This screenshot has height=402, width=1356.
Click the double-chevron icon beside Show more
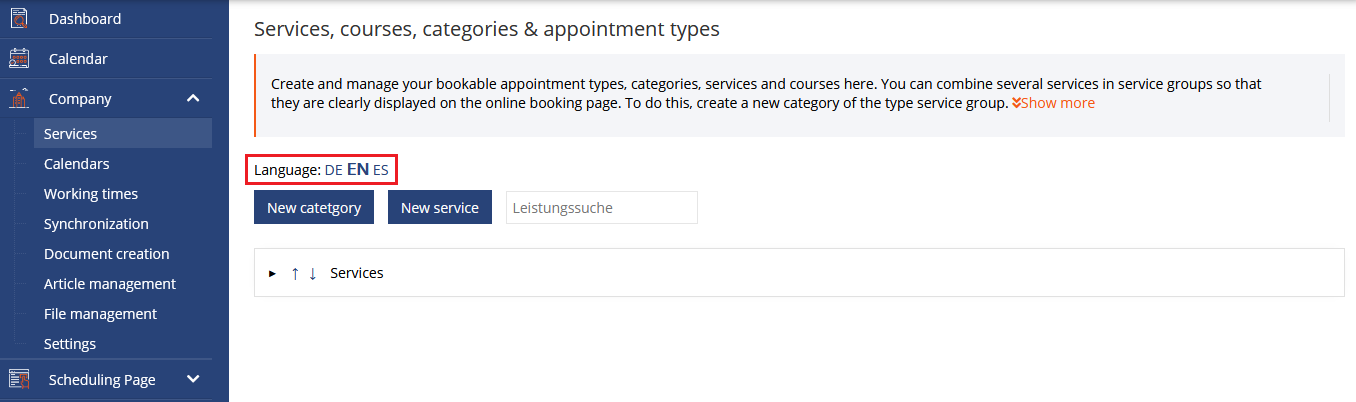[1016, 103]
